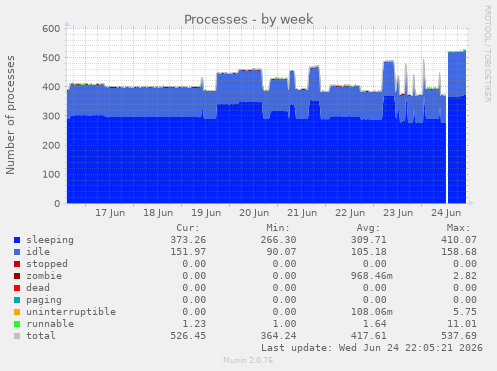497x371 pixels.
Task: Click the 'Min:' column header
Action: coord(278,228)
